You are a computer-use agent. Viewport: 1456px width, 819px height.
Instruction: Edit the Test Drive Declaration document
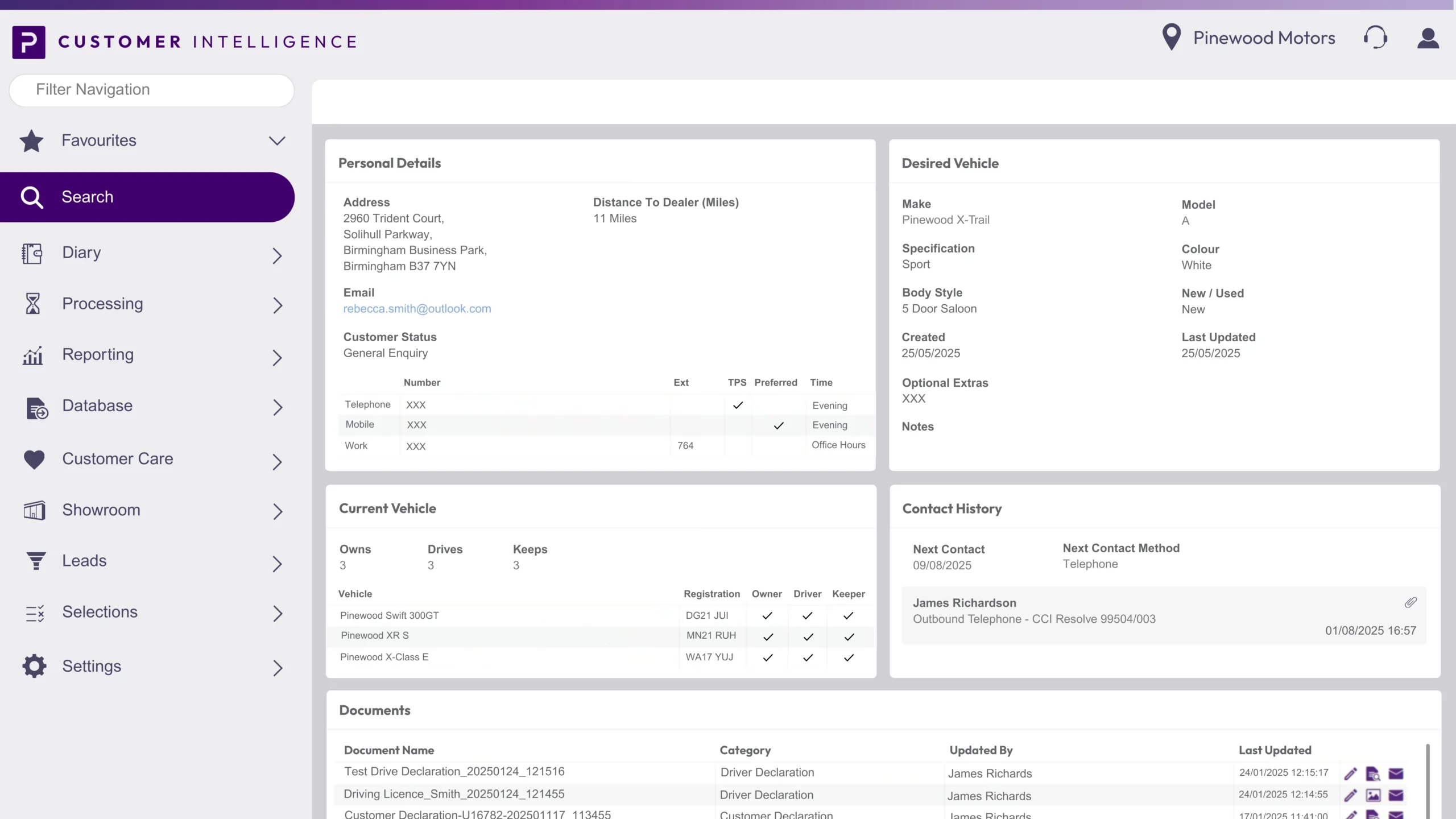[1350, 773]
